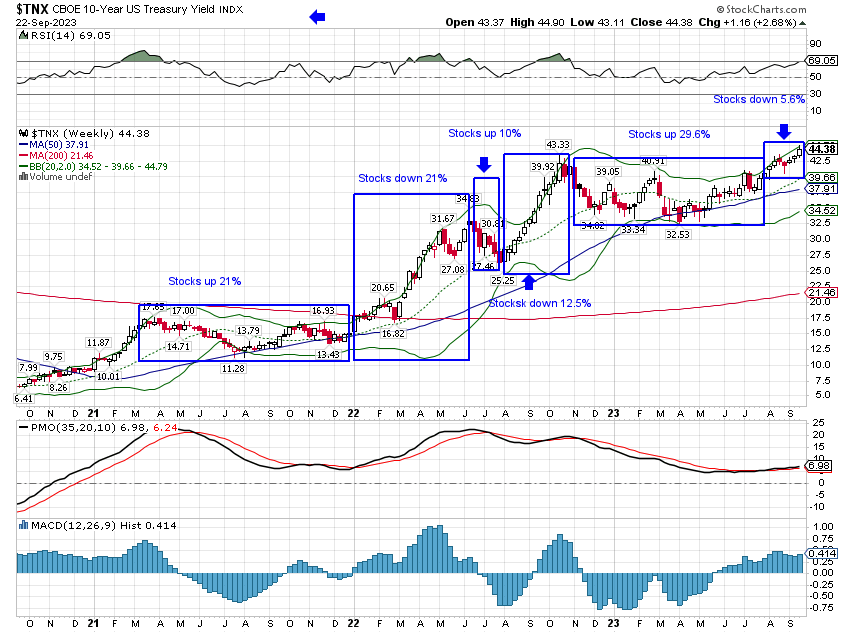Viewport: 850px width, 633px height.
Task: Click the blue line marker for MA(50)
Action: point(23,144)
